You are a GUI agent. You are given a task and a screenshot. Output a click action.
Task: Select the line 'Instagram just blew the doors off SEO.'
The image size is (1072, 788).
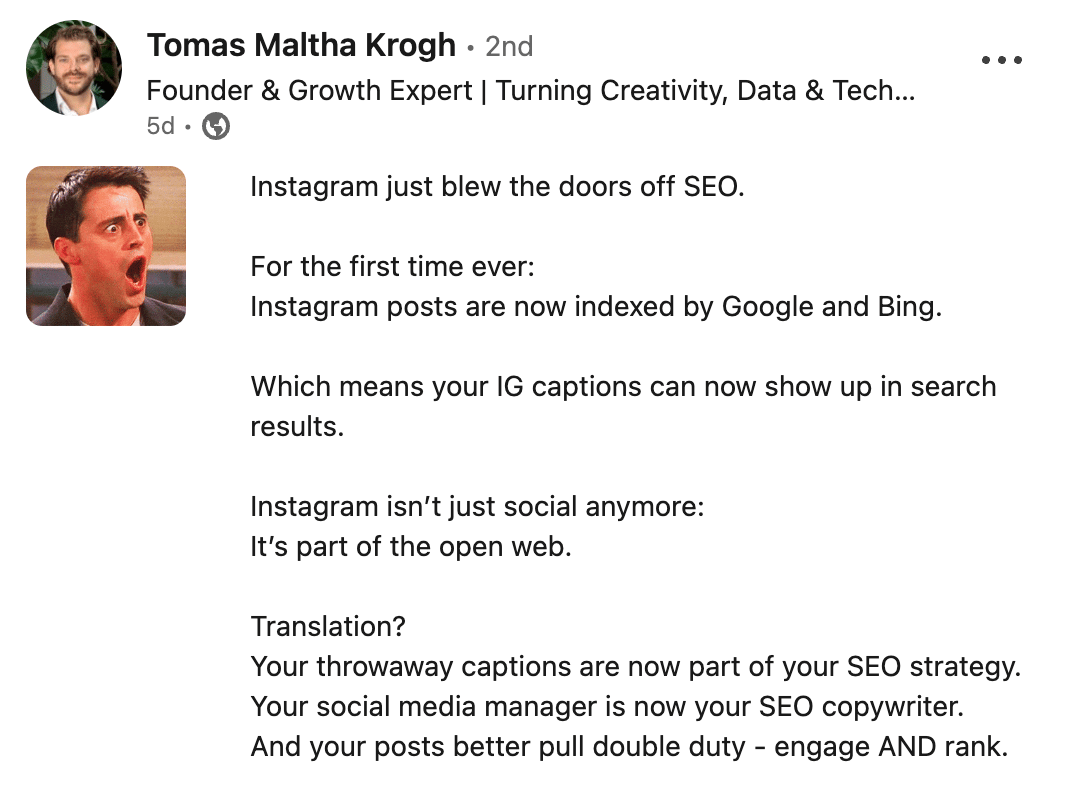click(x=497, y=187)
